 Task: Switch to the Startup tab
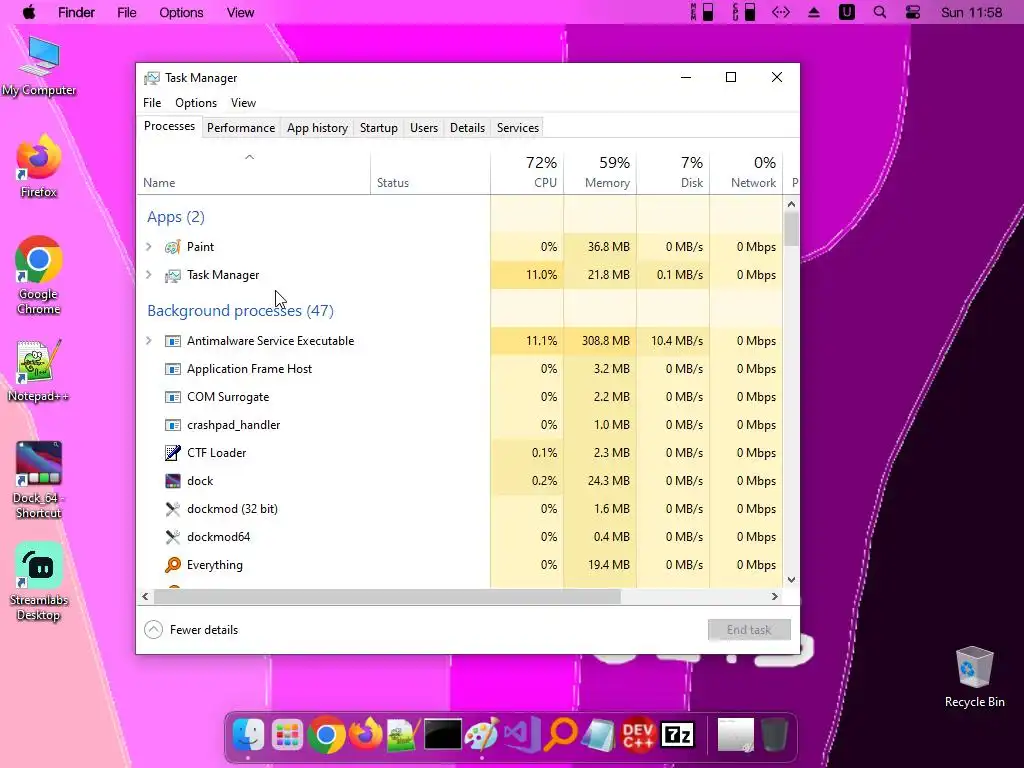379,128
